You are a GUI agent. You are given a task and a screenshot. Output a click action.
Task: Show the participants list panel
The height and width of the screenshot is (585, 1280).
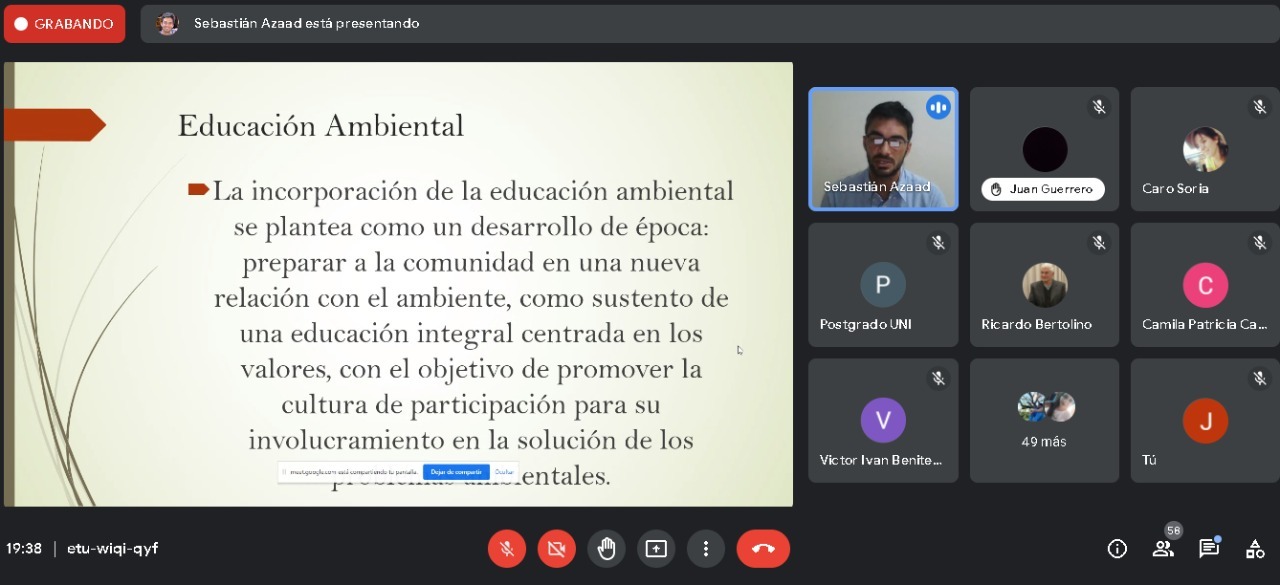tap(1163, 548)
